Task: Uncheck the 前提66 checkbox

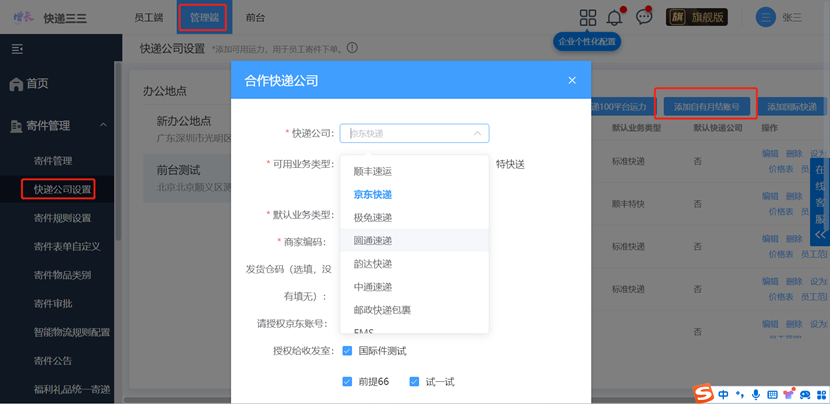Action: [x=347, y=382]
